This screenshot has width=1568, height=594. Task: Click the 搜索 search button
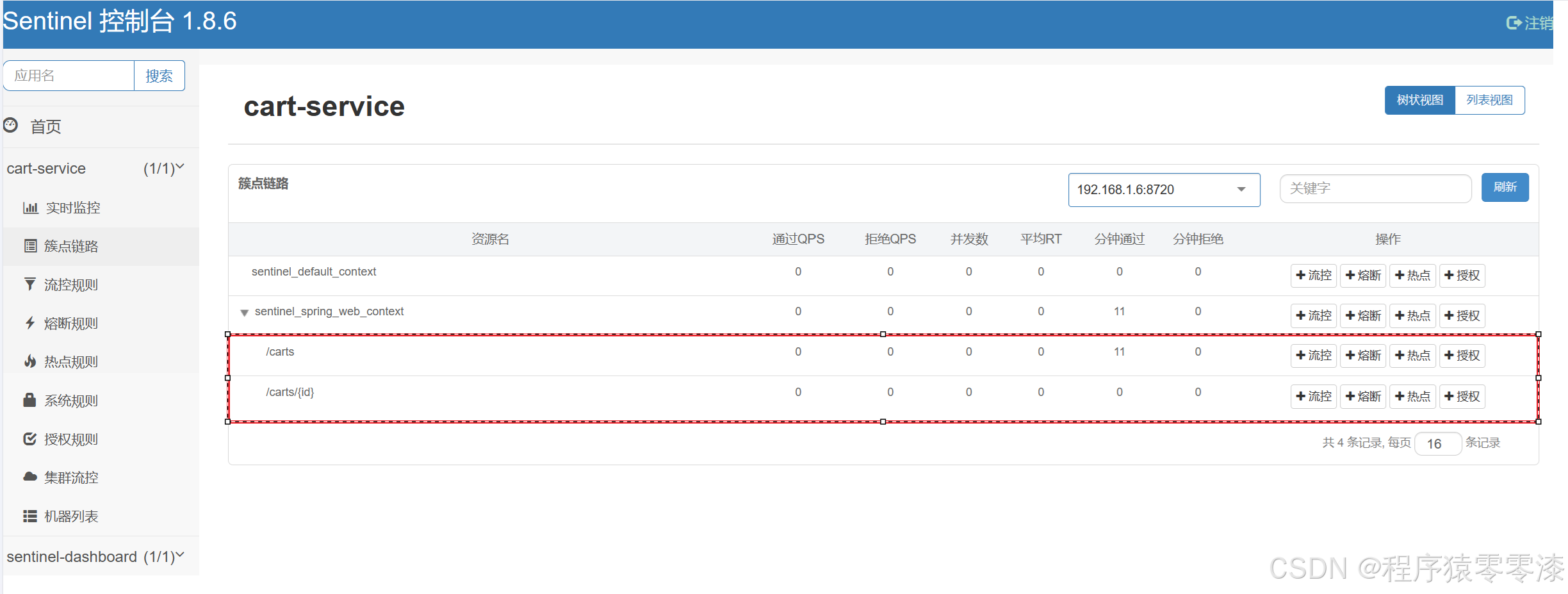pos(159,76)
